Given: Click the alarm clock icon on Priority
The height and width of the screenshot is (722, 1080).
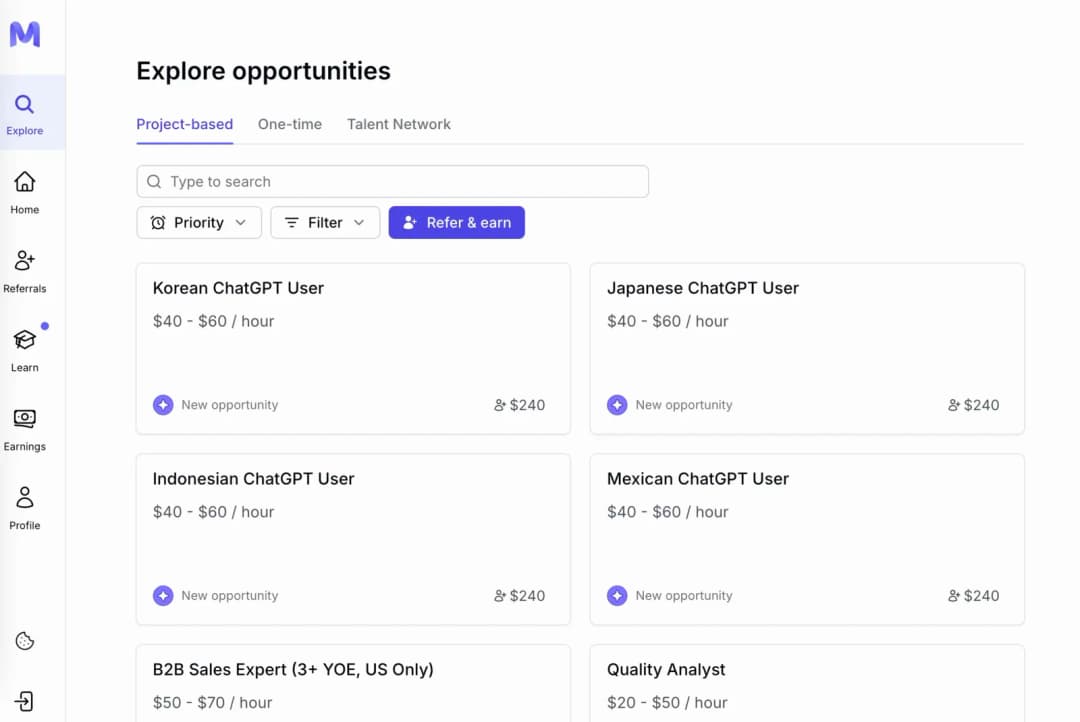Looking at the screenshot, I should coord(158,223).
